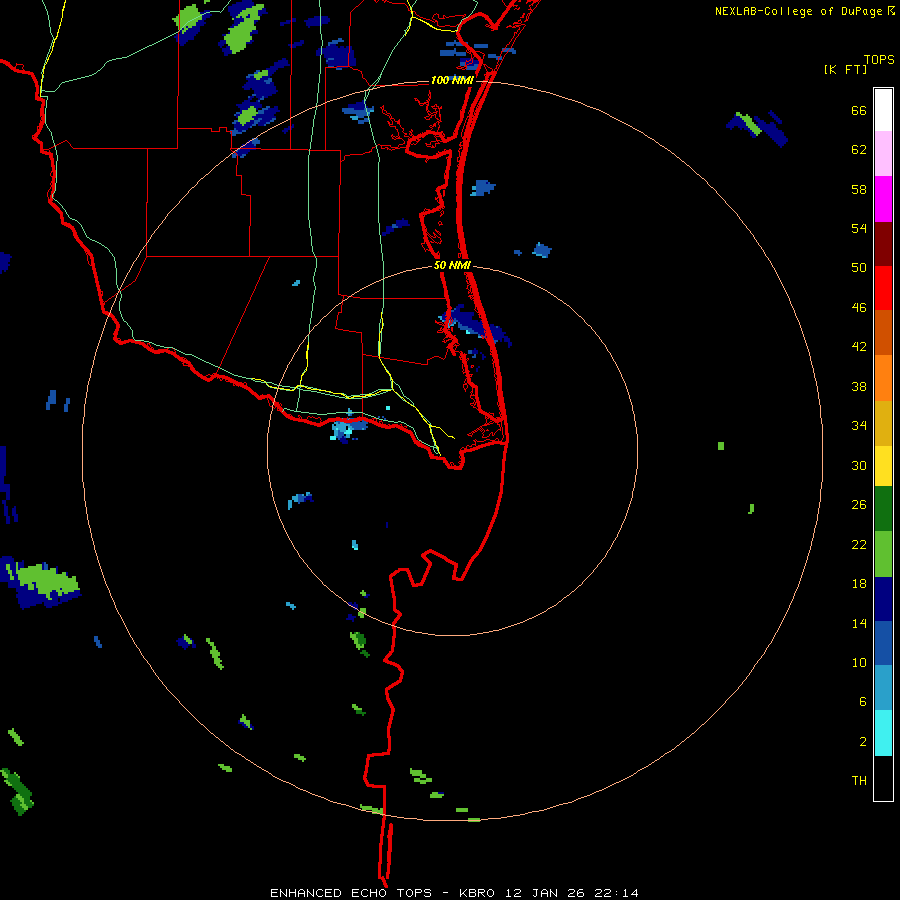
Task: Click the '46' legend value
Action: [859, 307]
